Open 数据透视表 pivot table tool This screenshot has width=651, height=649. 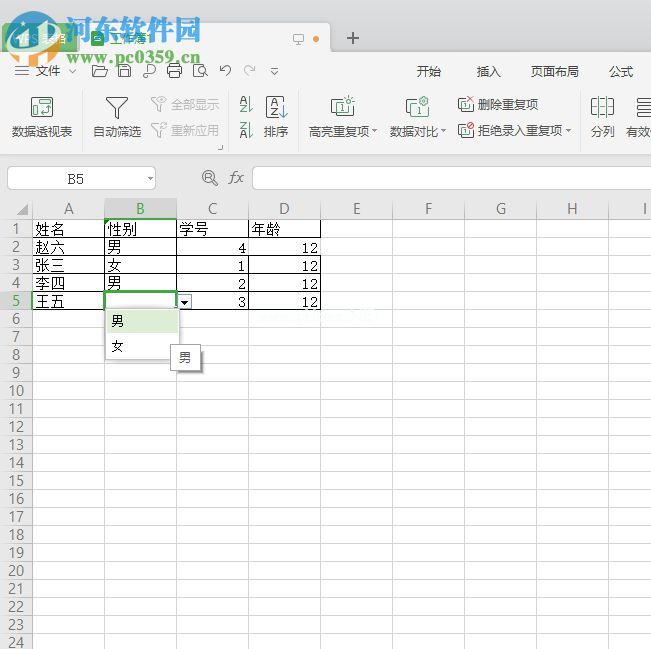[x=42, y=117]
